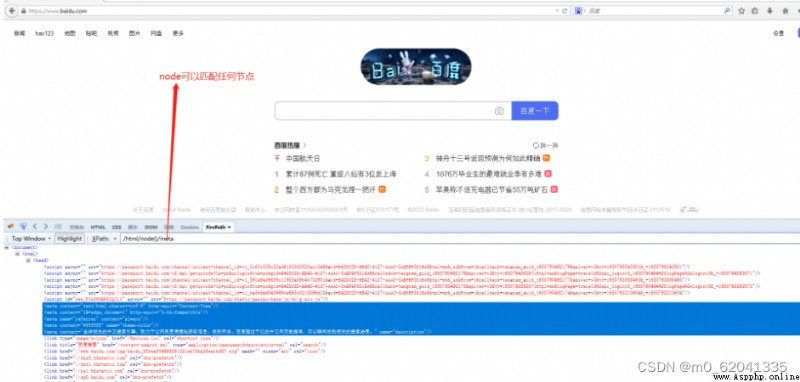This screenshot has width=800, height=382.
Task: Open the 新闻 link in Baidu top nav
Action: point(19,34)
